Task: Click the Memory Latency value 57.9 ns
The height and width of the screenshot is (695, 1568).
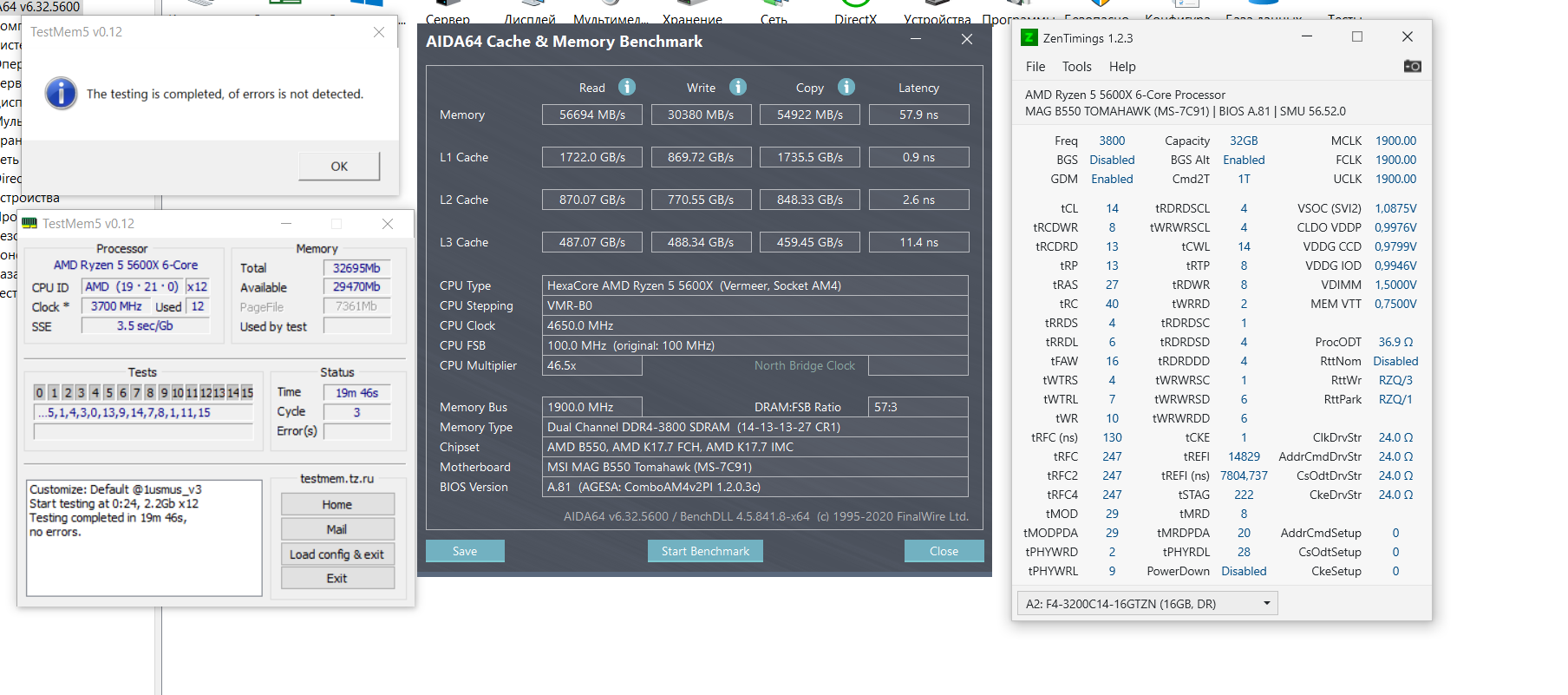Action: pyautogui.click(x=918, y=115)
